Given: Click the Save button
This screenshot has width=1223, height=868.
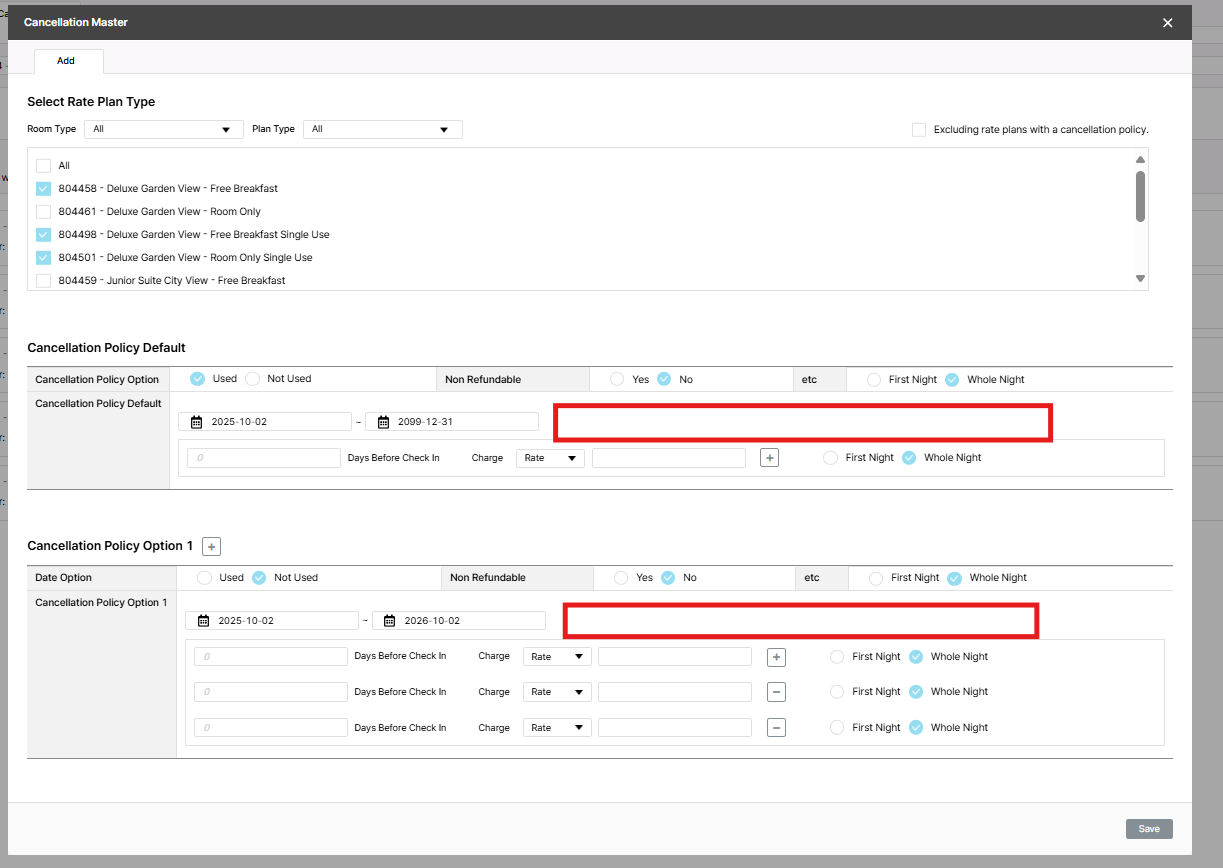Looking at the screenshot, I should [1148, 829].
